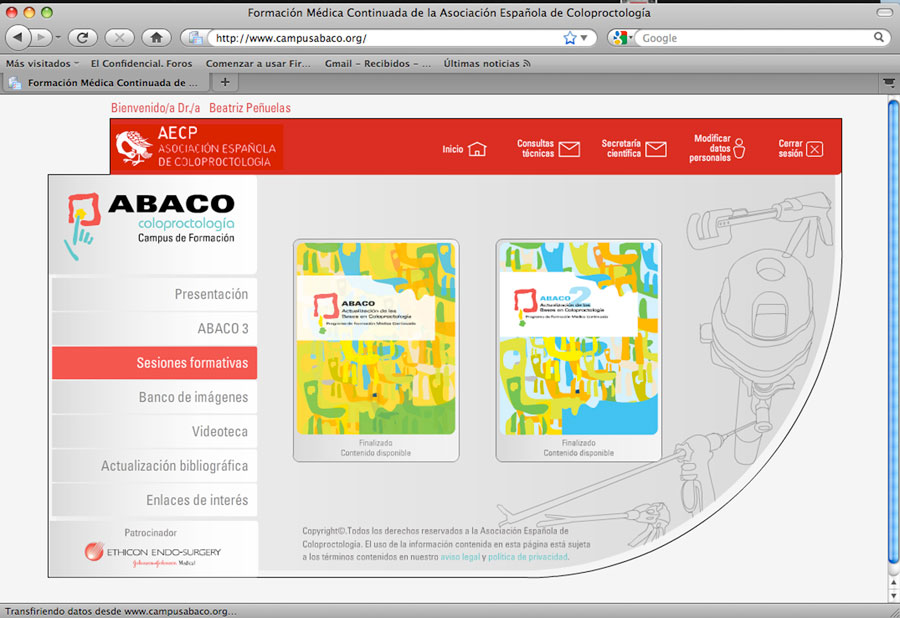Click the Cerrar sesión X icon

click(814, 149)
